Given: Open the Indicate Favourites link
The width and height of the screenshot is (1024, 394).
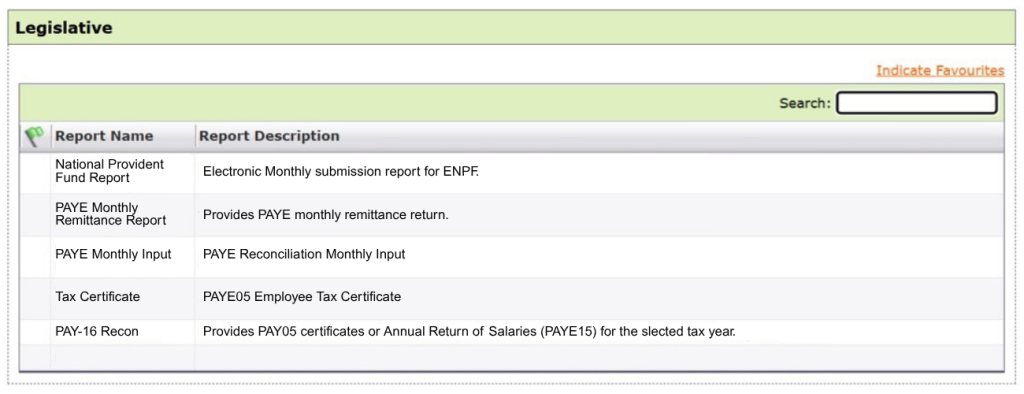Looking at the screenshot, I should (940, 71).
